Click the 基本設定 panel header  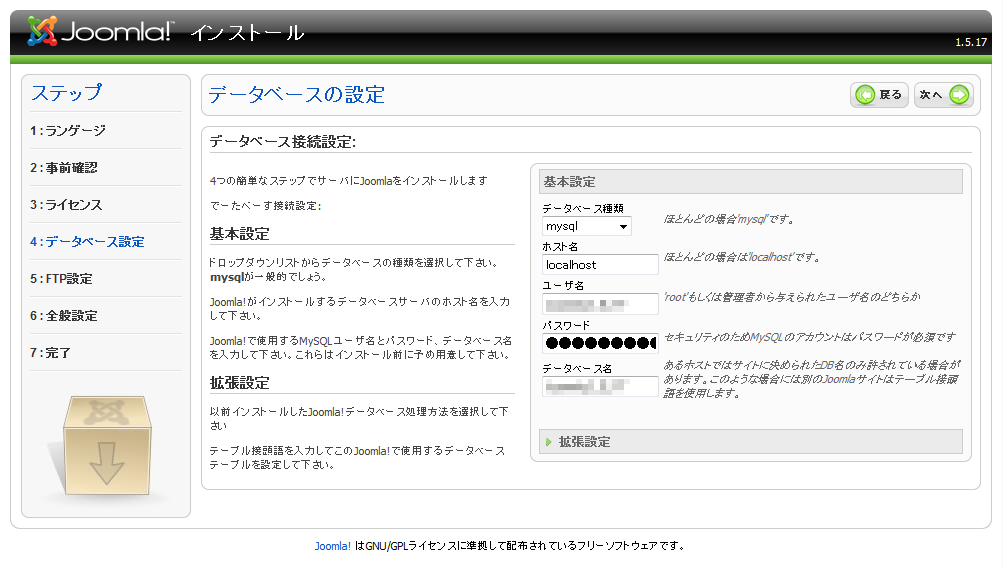[751, 182]
